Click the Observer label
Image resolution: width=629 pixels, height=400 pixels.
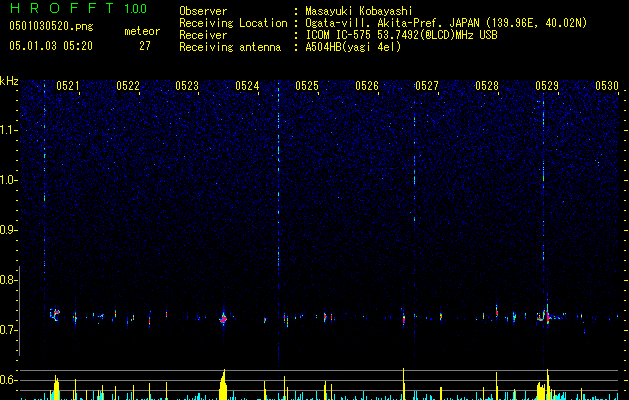203,11
